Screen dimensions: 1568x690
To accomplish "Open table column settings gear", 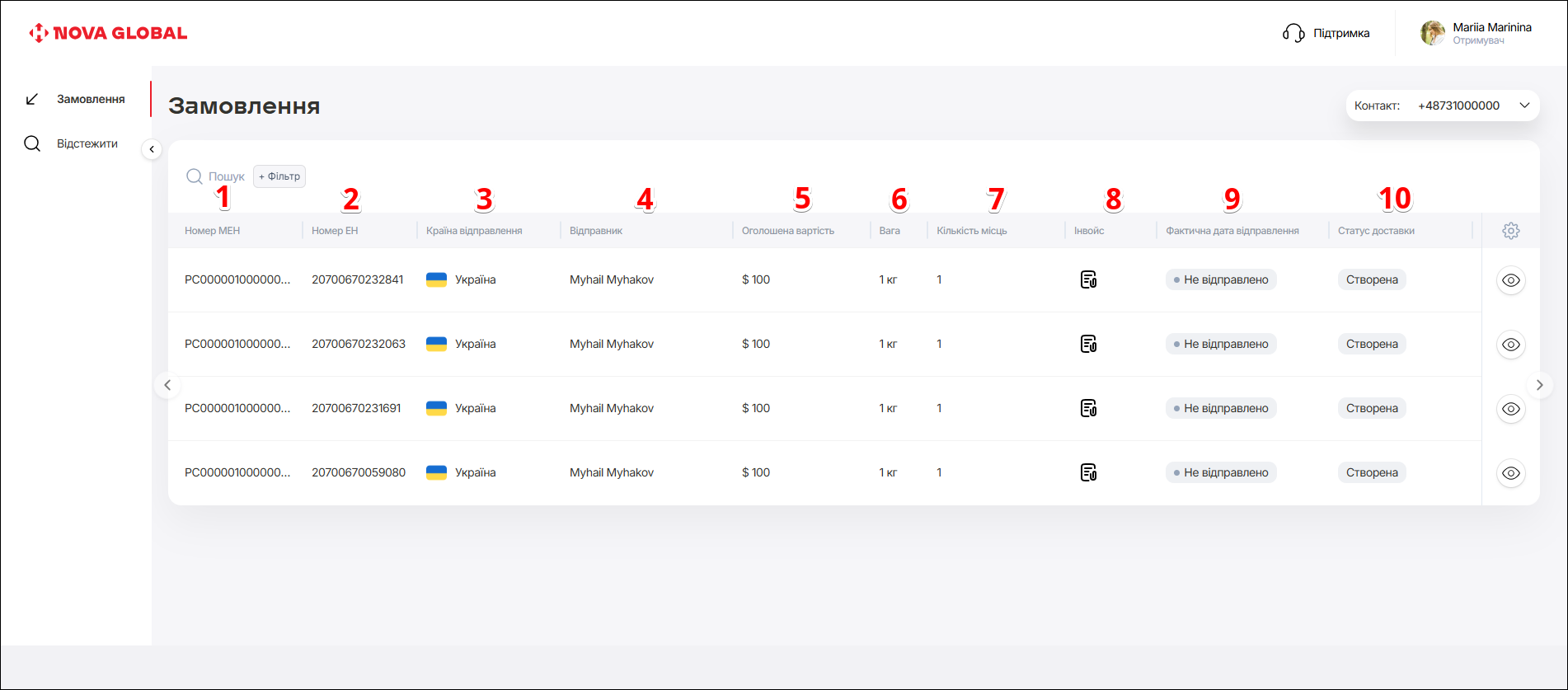I will [x=1510, y=231].
